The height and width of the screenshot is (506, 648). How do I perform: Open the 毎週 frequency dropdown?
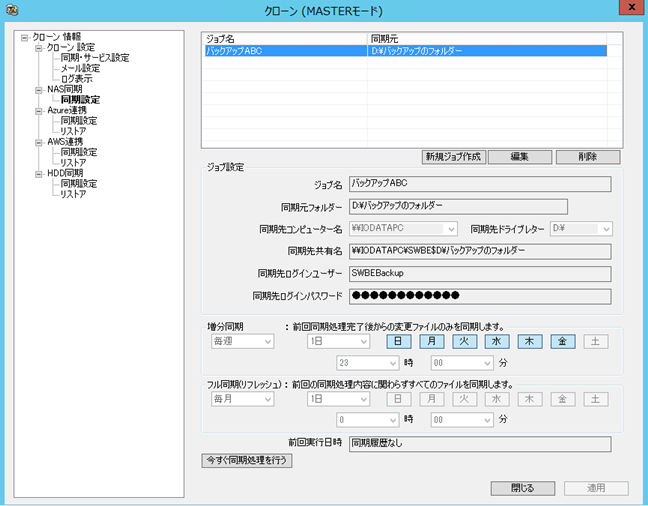point(240,341)
